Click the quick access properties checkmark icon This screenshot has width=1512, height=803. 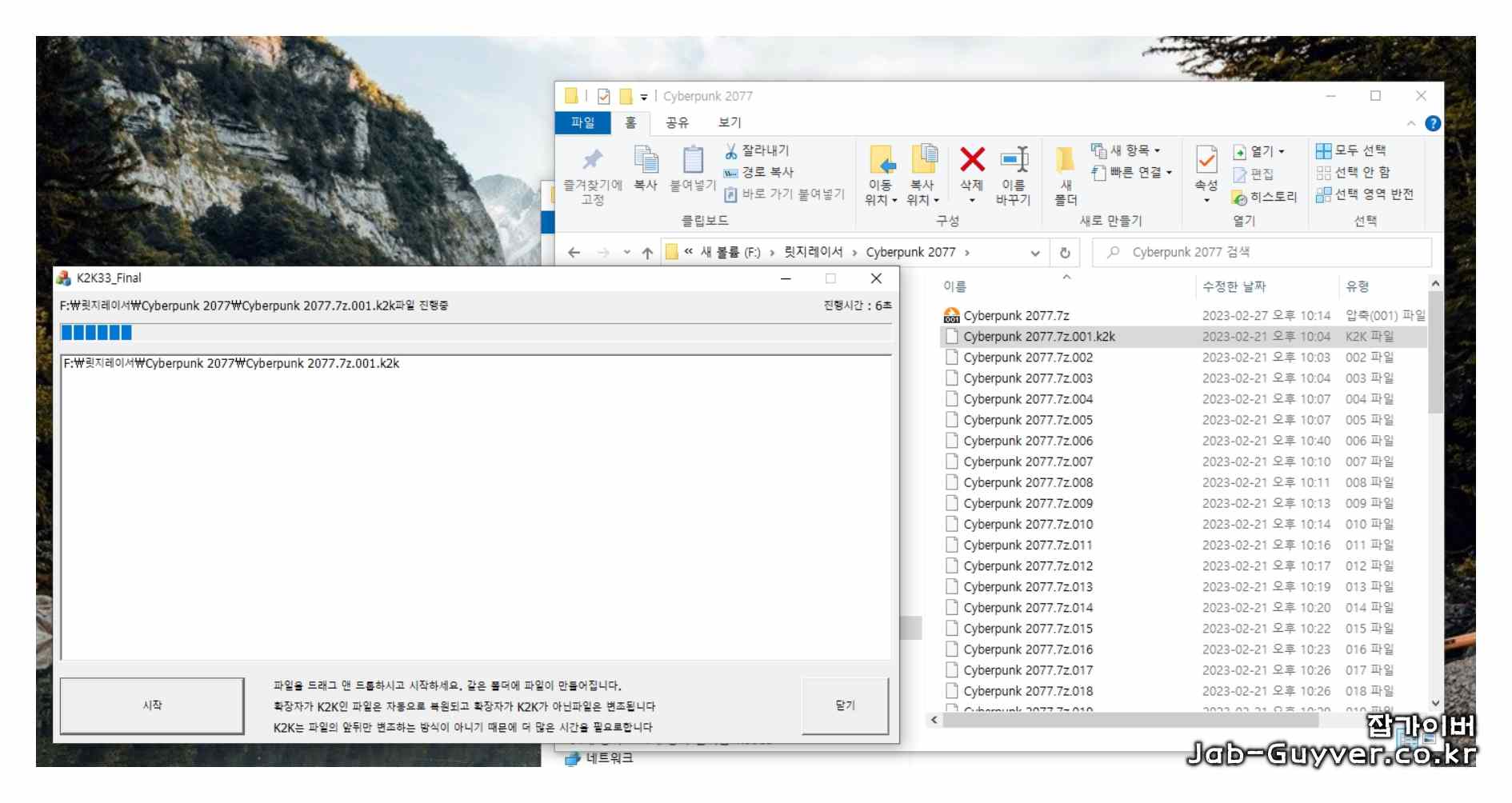(603, 97)
